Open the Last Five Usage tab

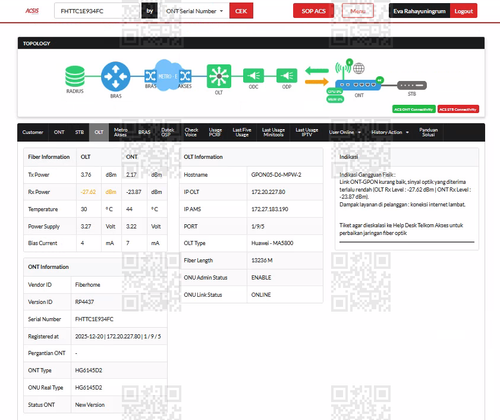[x=242, y=132]
